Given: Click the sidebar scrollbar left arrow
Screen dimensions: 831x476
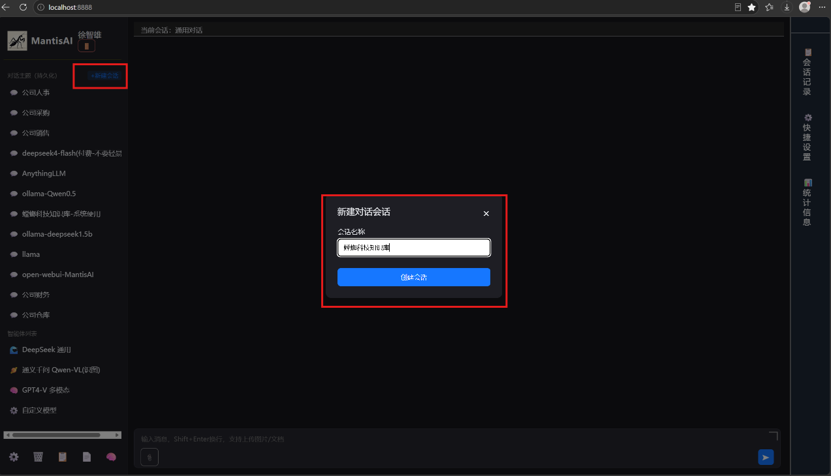Looking at the screenshot, I should [x=7, y=435].
